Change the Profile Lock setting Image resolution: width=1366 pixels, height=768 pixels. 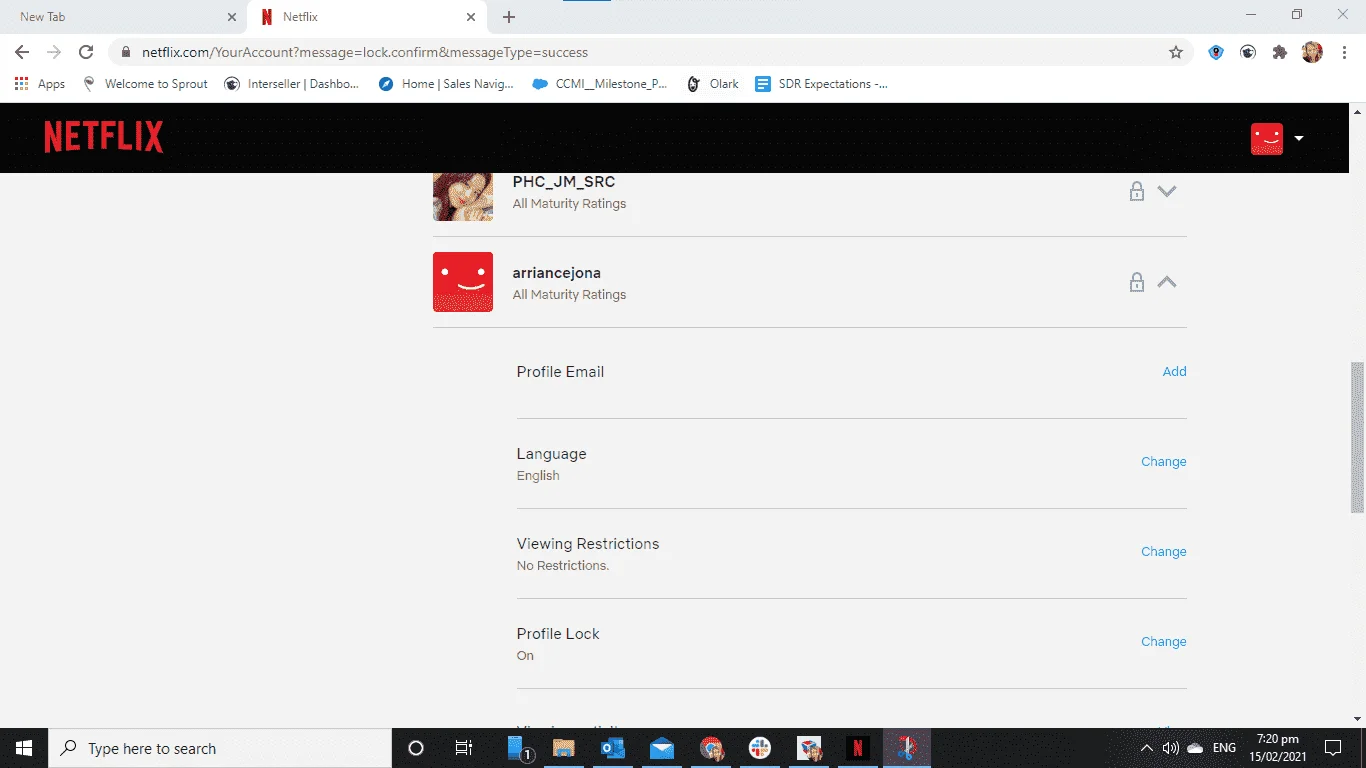1164,641
